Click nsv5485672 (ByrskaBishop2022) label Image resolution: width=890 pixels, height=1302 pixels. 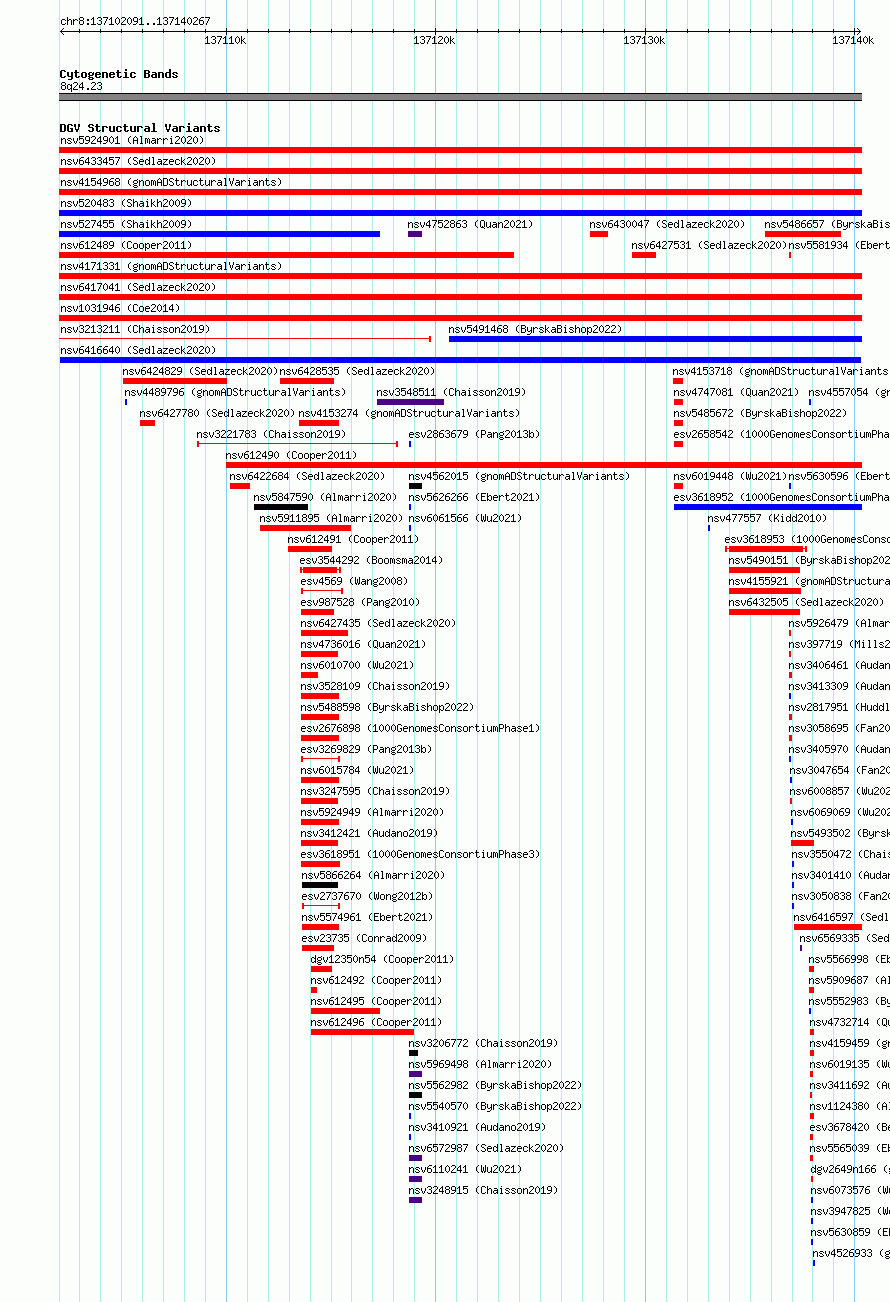click(x=760, y=413)
